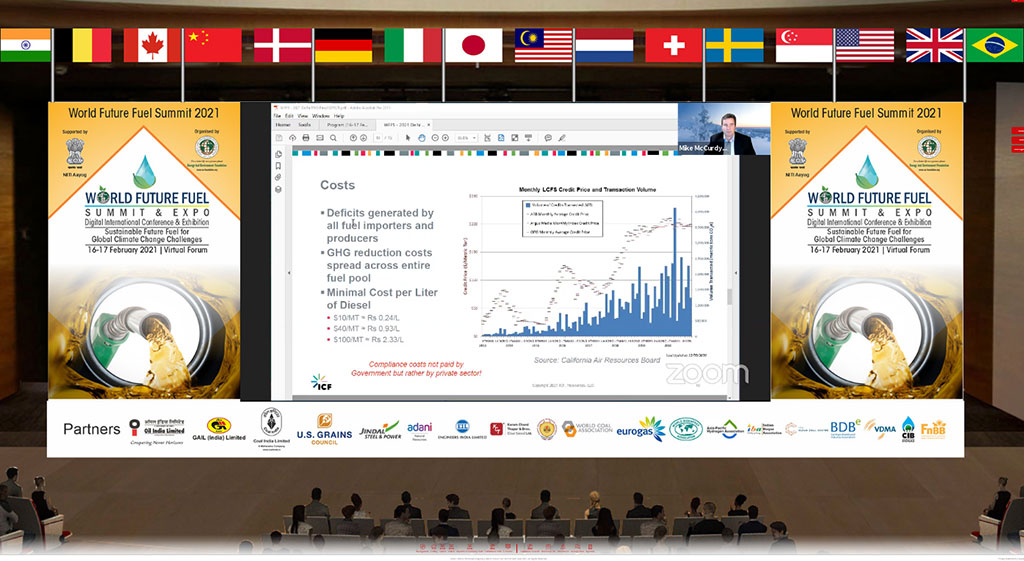1024x561 pixels.
Task: Click Mike McCurdy's video thumbnail
Action: click(724, 129)
